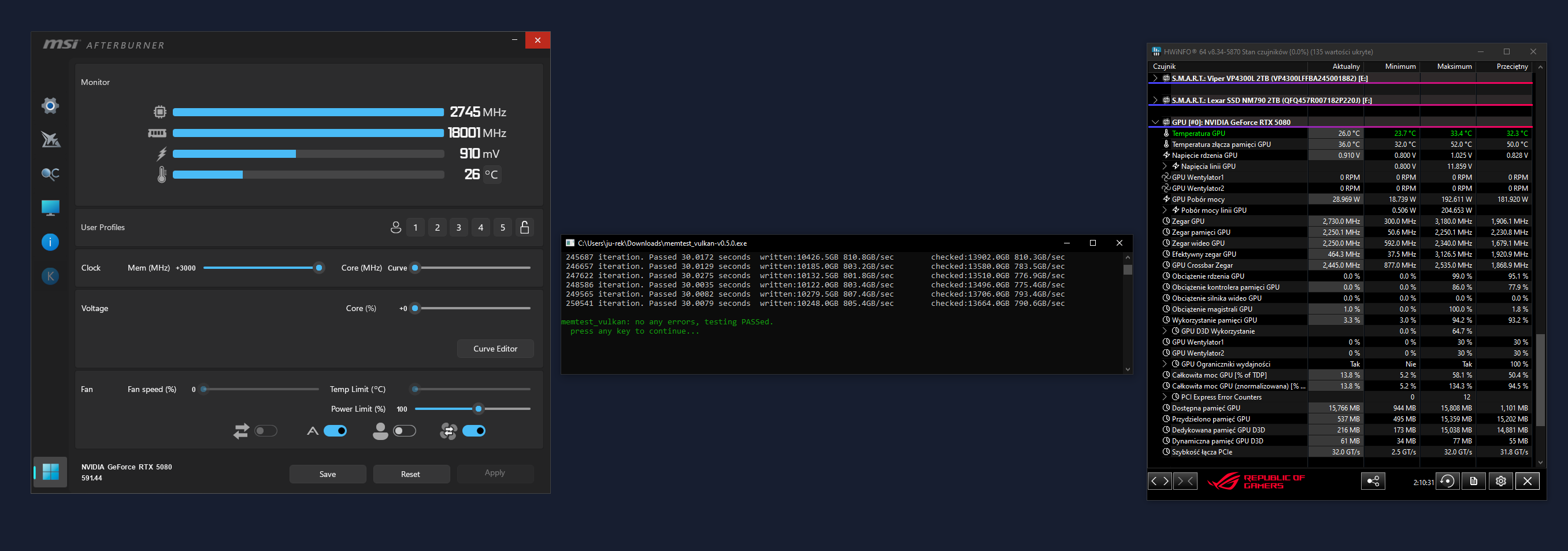1568x551 pixels.
Task: Collapse GPU NVIDIA GeForce RTX 5080 section
Action: (1155, 123)
